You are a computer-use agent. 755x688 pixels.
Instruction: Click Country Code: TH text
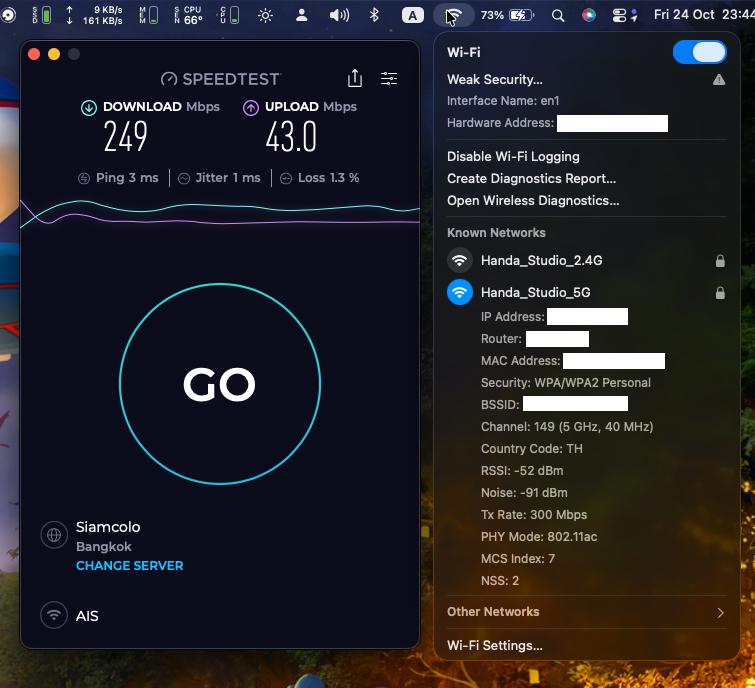tap(532, 449)
